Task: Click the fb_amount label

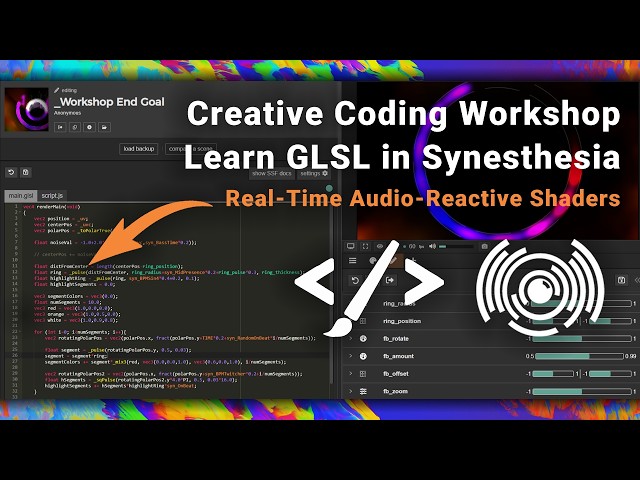Action: click(398, 356)
